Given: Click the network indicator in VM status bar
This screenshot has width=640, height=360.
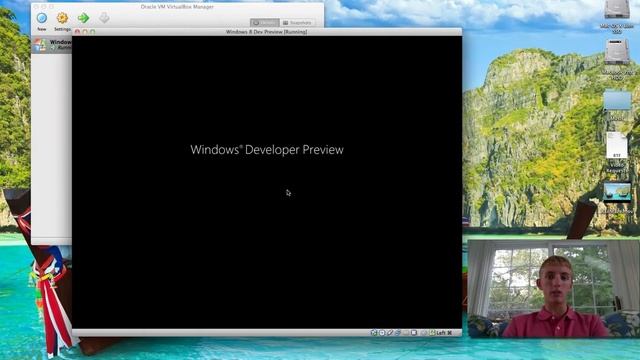Looking at the screenshot, I should click(398, 333).
